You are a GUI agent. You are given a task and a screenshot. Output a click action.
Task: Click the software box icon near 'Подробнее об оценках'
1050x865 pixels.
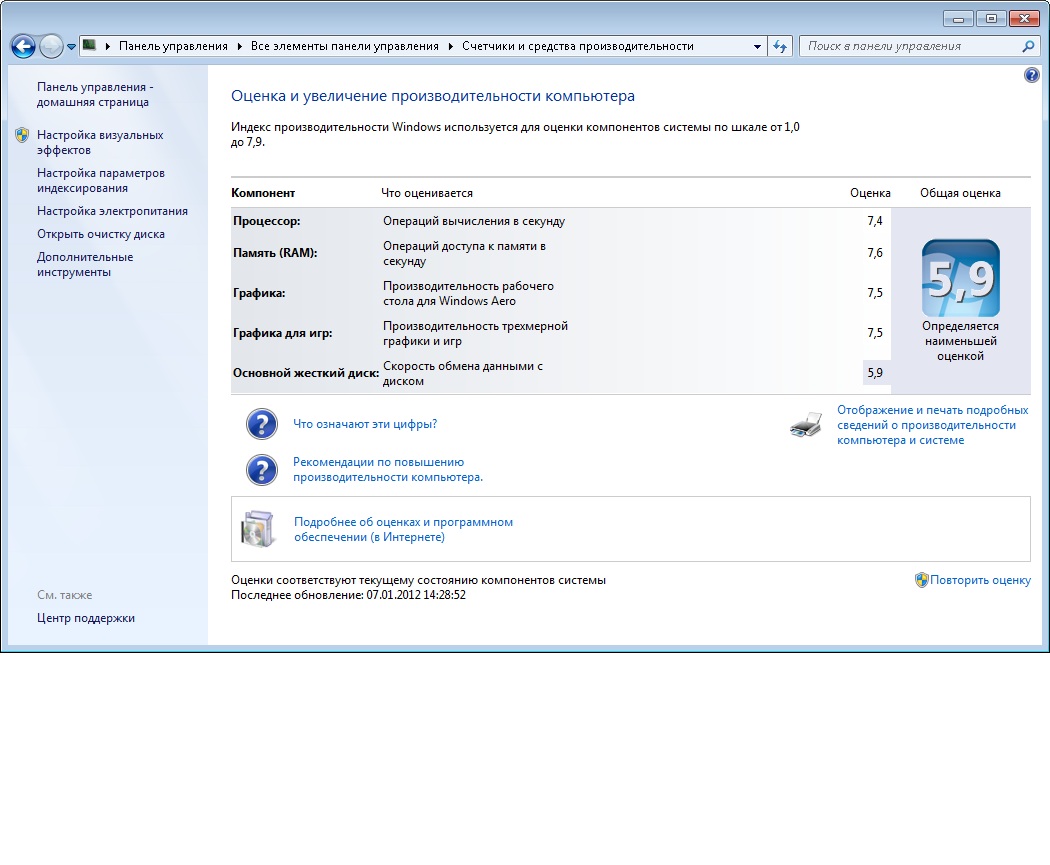pos(258,529)
